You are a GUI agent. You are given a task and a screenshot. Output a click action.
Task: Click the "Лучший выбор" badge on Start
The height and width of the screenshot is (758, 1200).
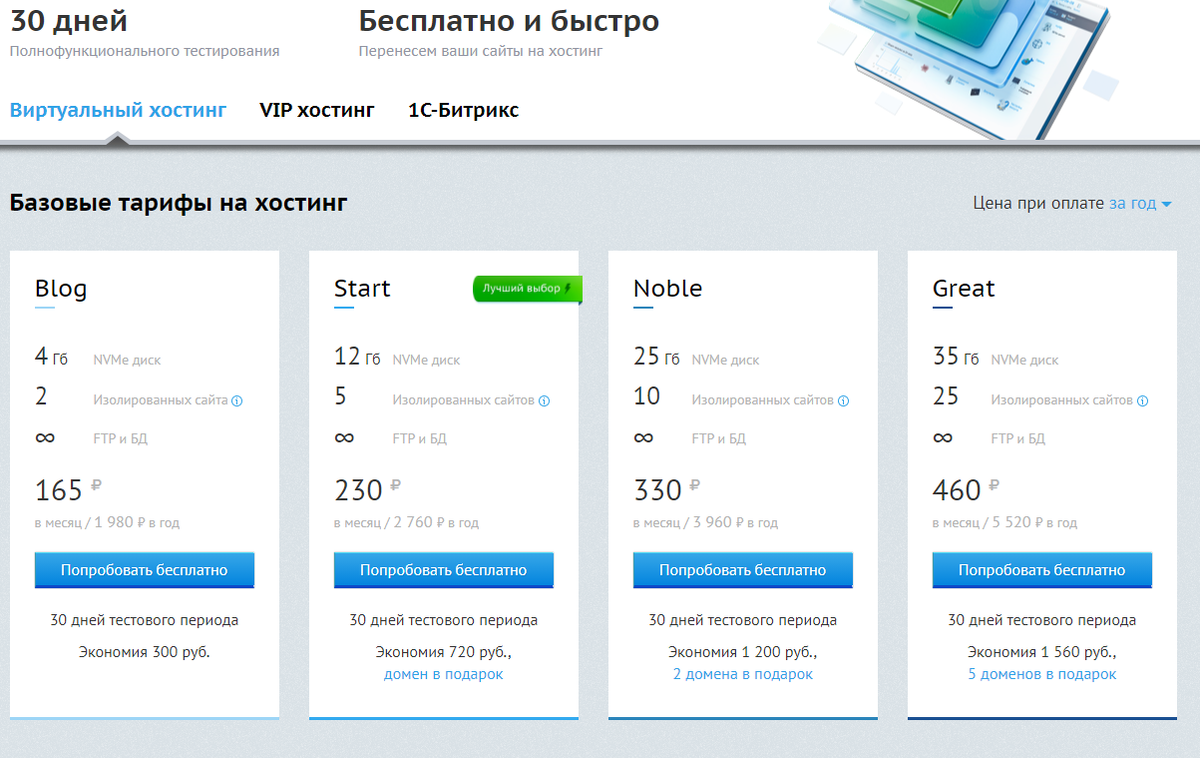pos(527,289)
